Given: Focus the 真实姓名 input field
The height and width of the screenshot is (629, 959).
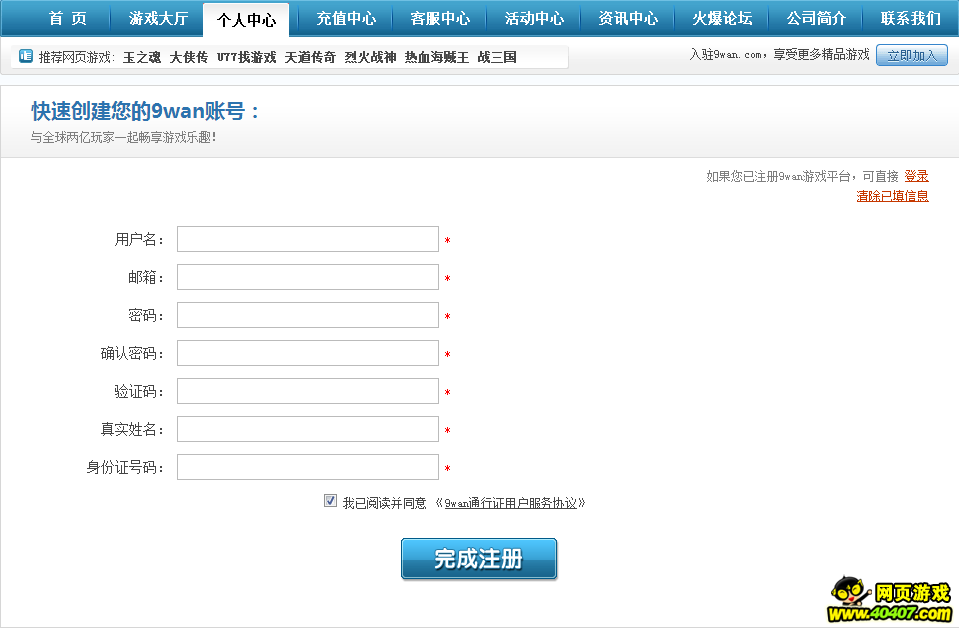Looking at the screenshot, I should [308, 429].
